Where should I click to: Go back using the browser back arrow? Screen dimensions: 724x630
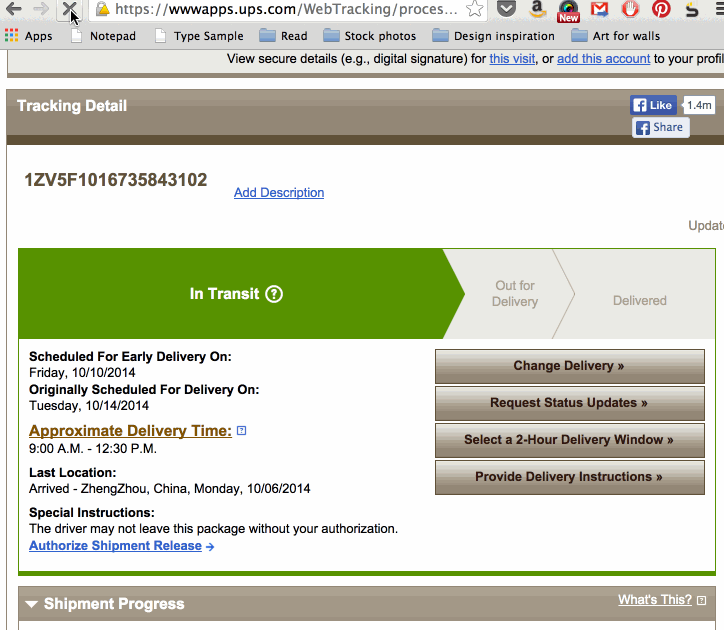[13, 8]
